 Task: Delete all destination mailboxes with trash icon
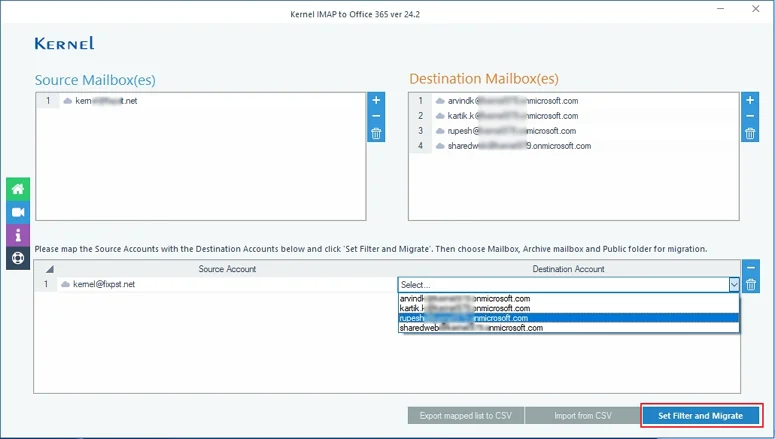point(750,133)
